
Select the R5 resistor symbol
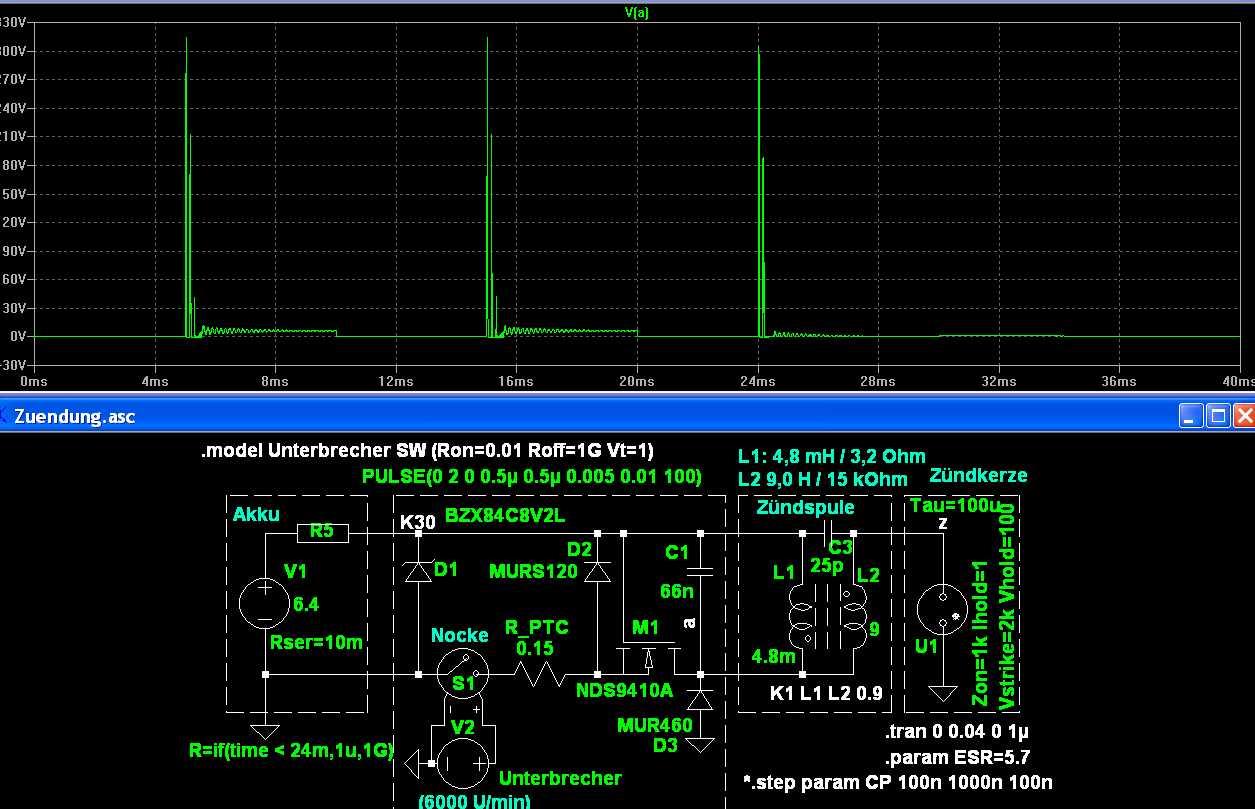pyautogui.click(x=321, y=533)
